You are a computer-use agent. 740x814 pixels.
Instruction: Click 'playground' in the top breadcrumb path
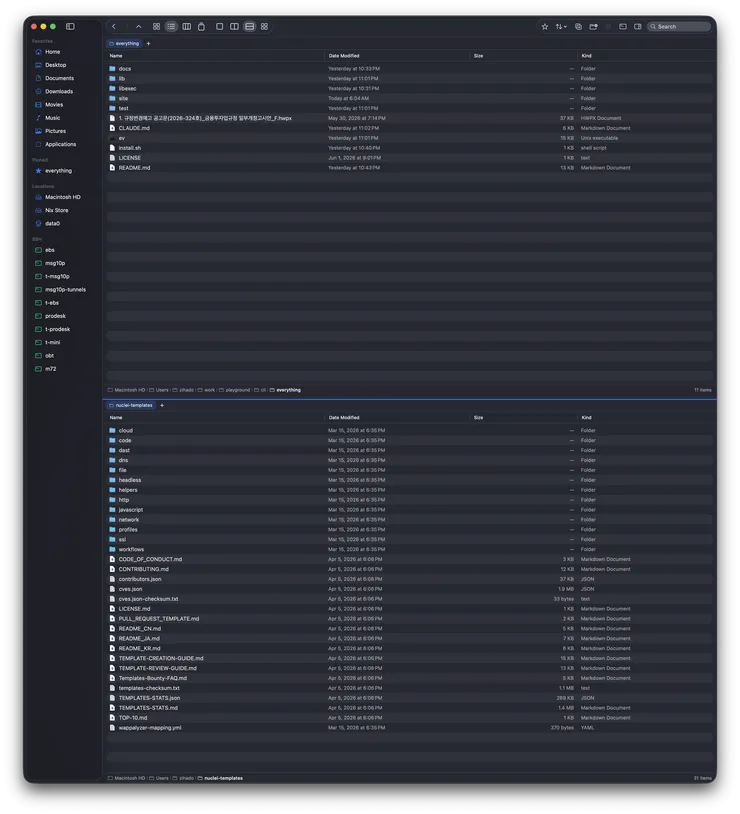pyautogui.click(x=237, y=390)
